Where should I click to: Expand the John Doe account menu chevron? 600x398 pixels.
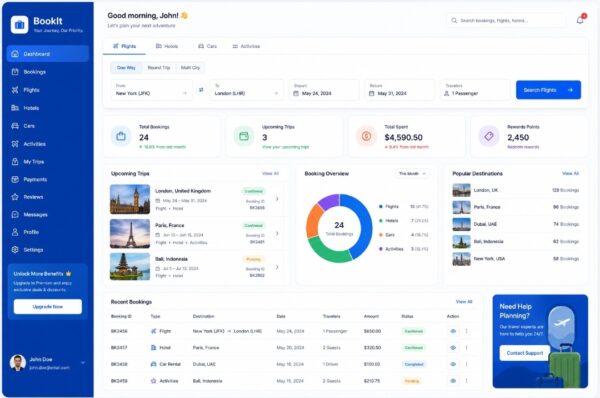pyautogui.click(x=83, y=363)
